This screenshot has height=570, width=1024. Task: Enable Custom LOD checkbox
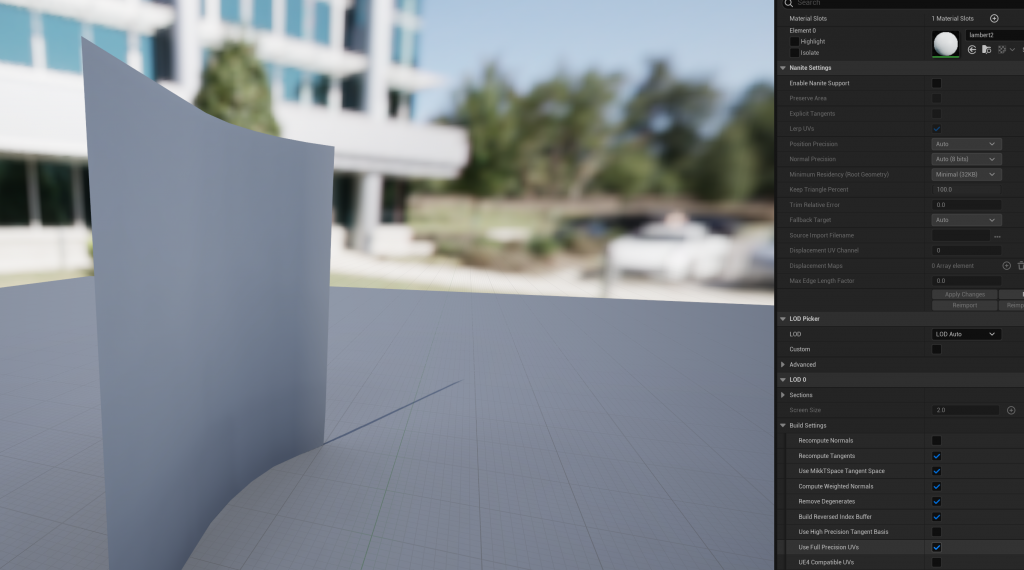pyautogui.click(x=936, y=349)
